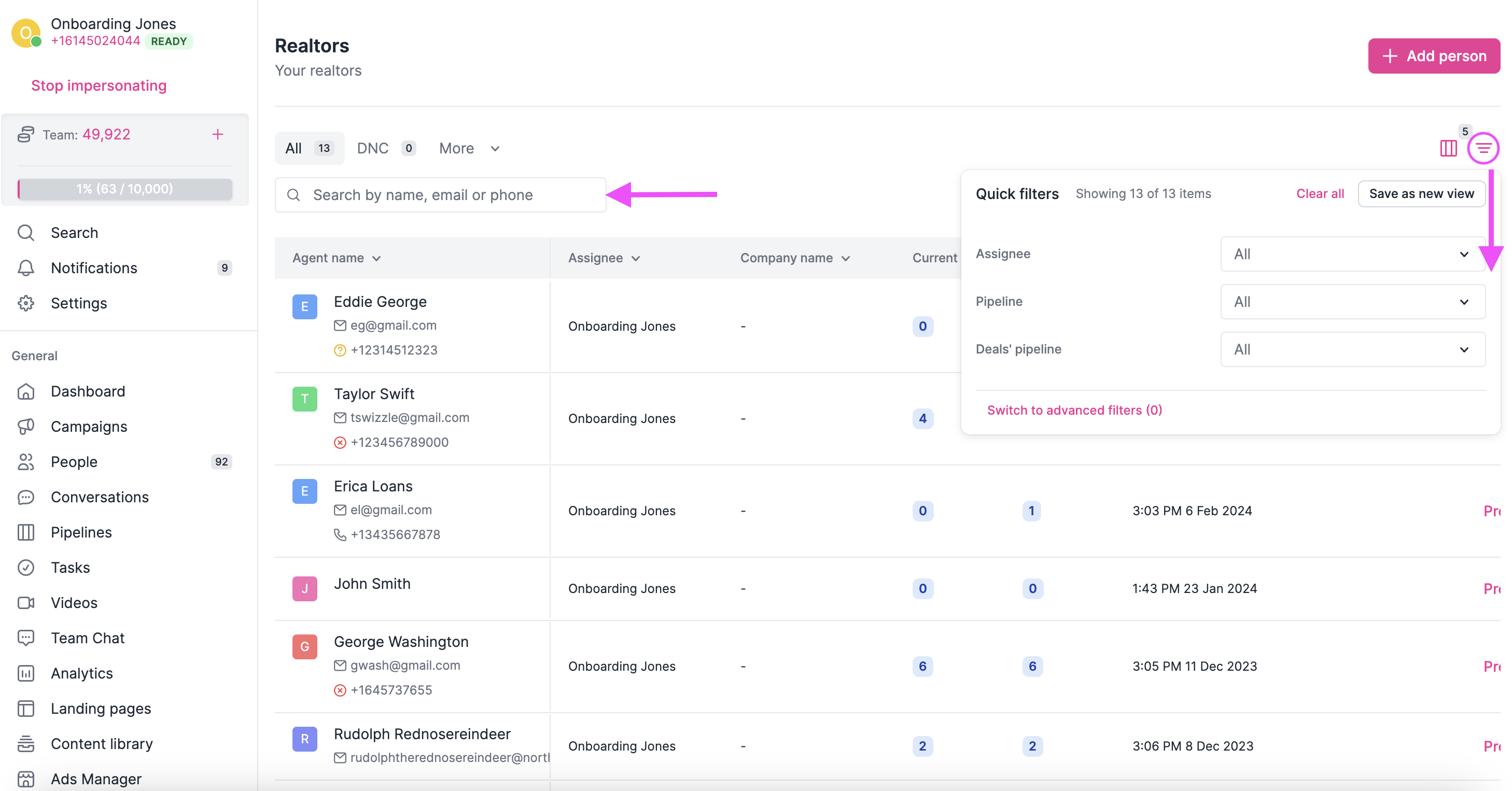Click the team usage progress bar
The width and height of the screenshot is (1512, 791).
tap(124, 189)
